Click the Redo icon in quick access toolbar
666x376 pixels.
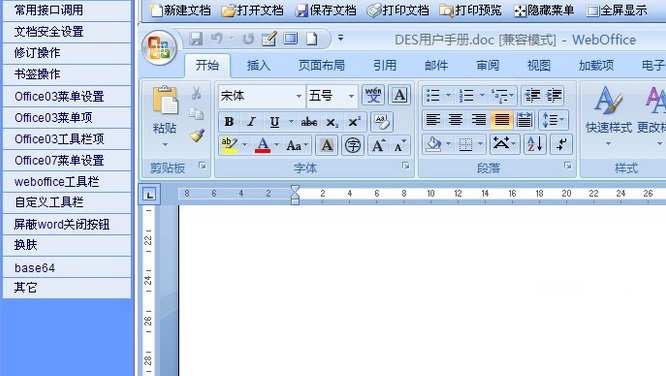click(248, 39)
